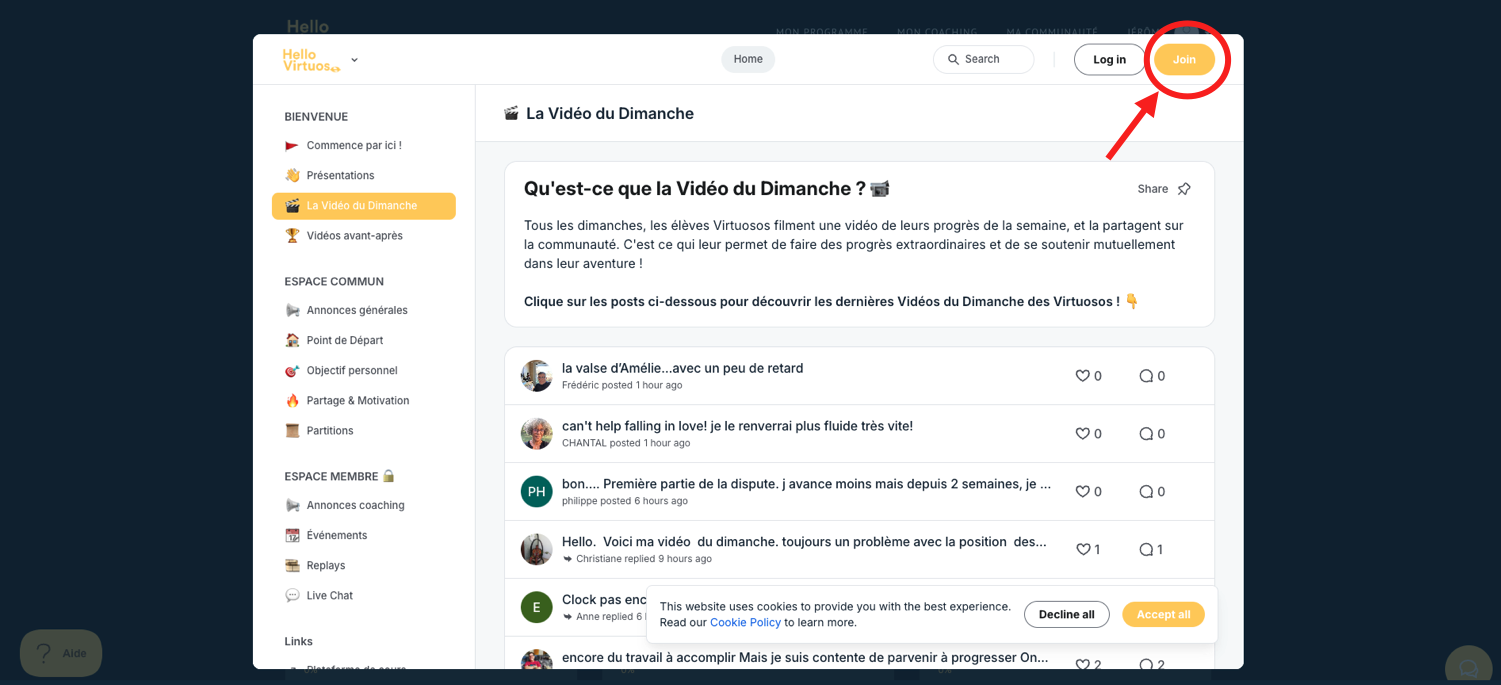This screenshot has height=685, width=1501.
Task: Click the red flag icon
Action: tap(292, 145)
